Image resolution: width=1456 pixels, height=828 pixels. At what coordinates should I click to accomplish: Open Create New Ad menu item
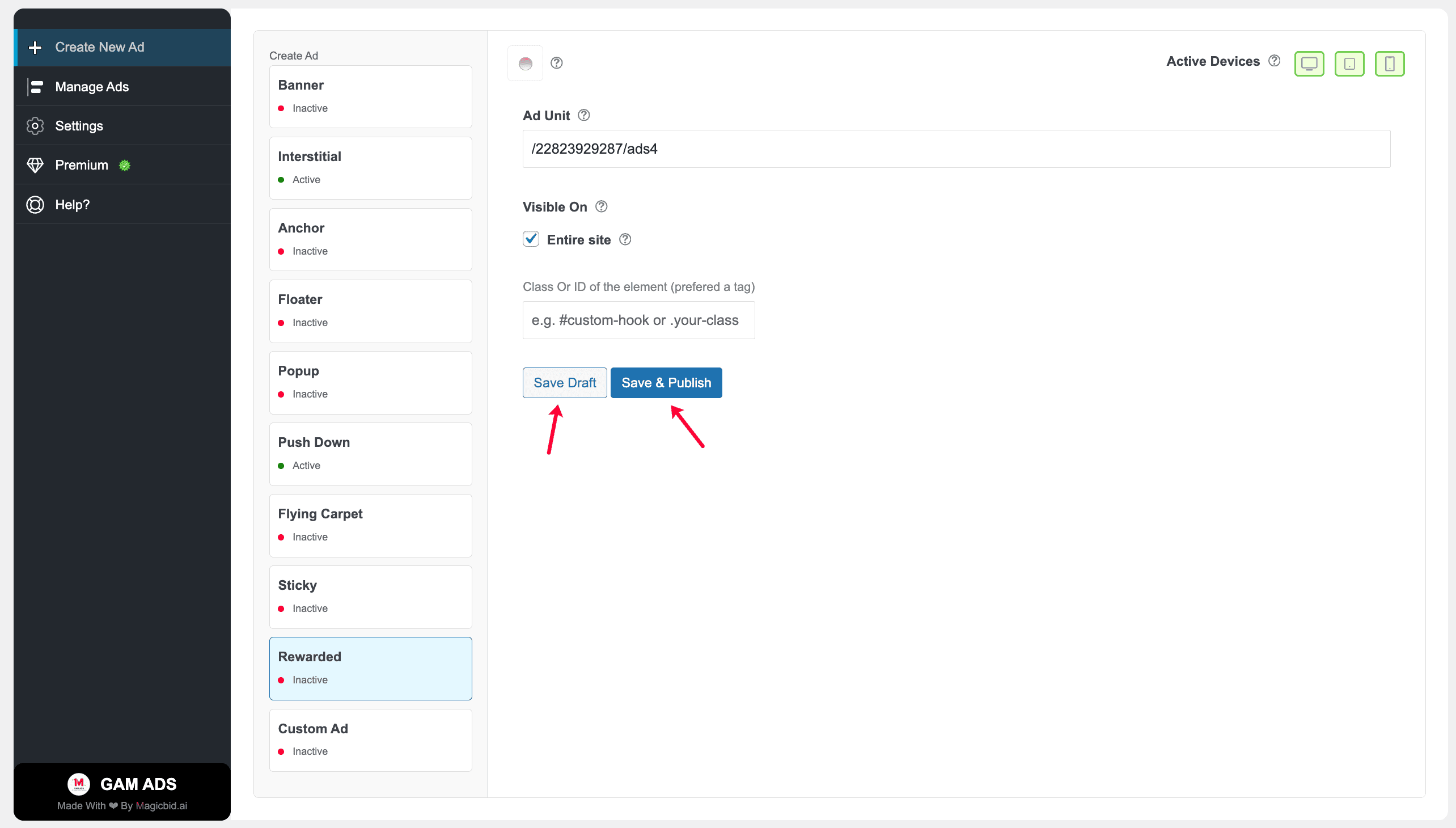(x=122, y=47)
